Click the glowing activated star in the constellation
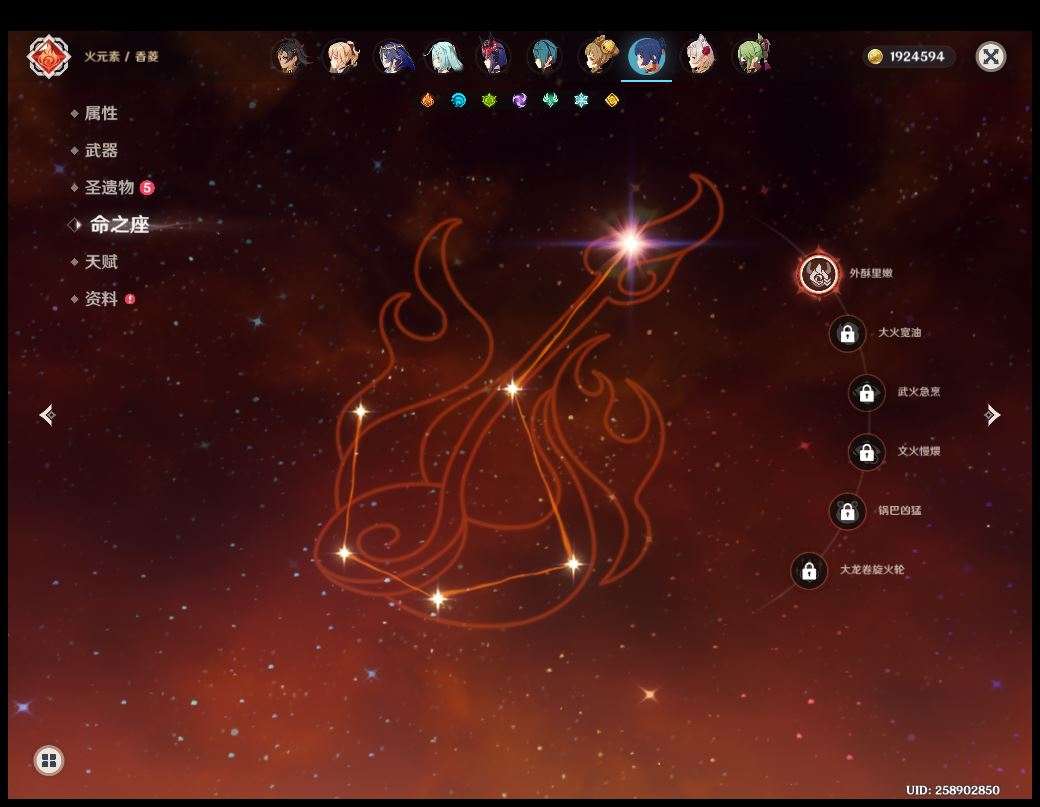 click(x=631, y=242)
